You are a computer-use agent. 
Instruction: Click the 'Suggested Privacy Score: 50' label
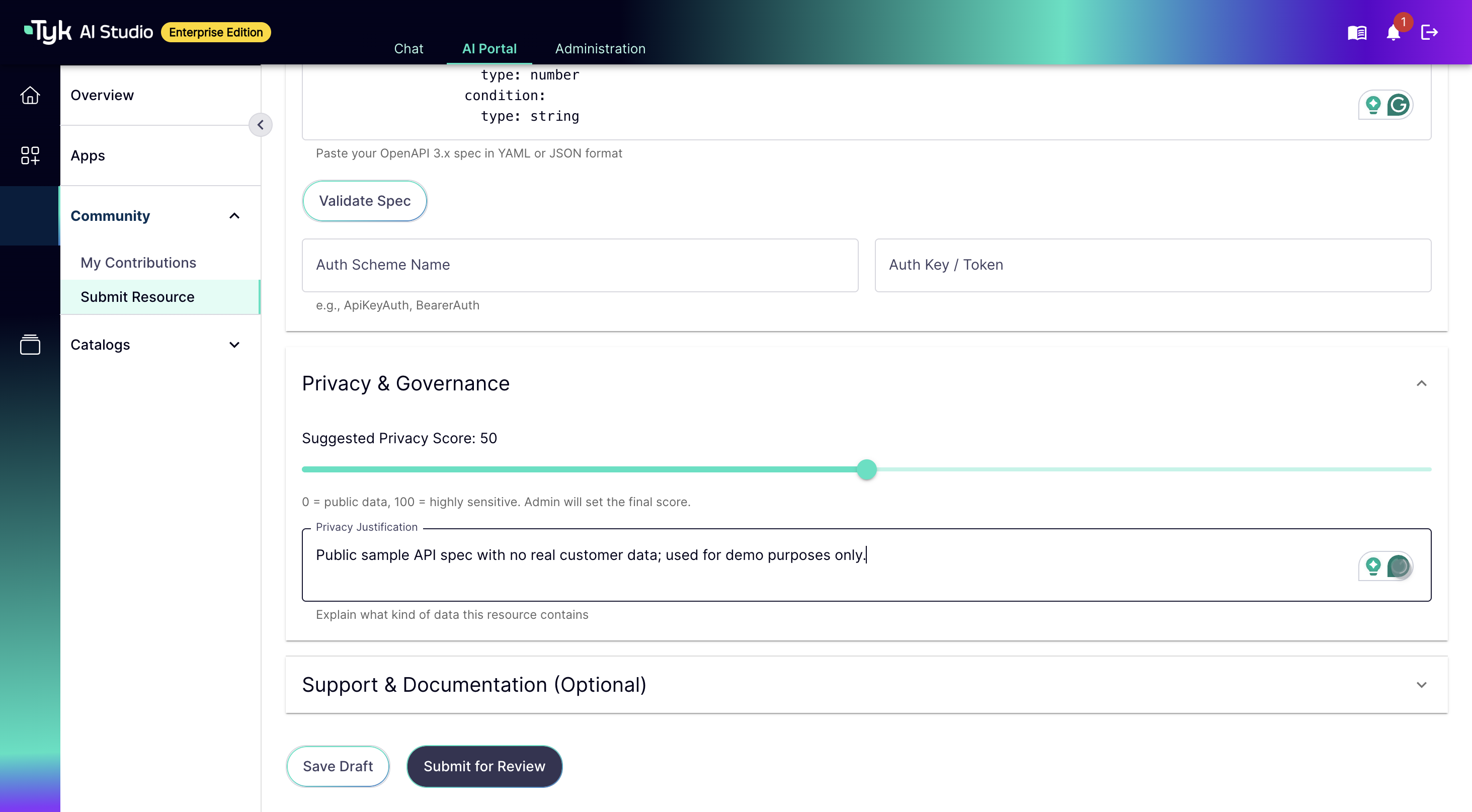tap(399, 438)
